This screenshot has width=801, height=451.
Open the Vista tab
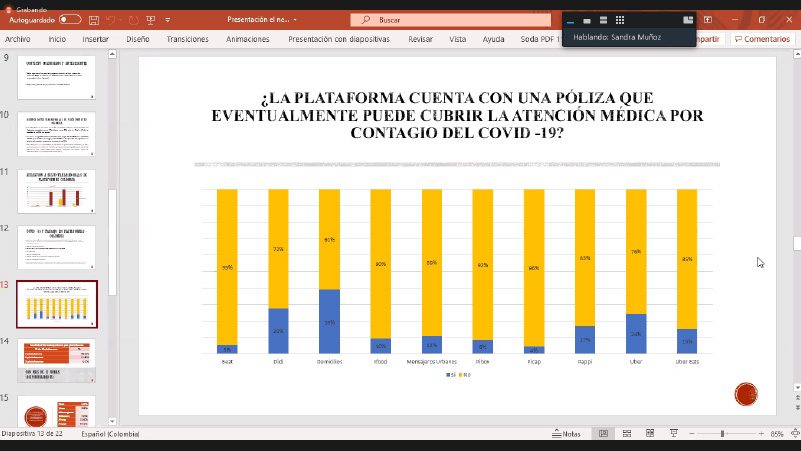pyautogui.click(x=458, y=39)
